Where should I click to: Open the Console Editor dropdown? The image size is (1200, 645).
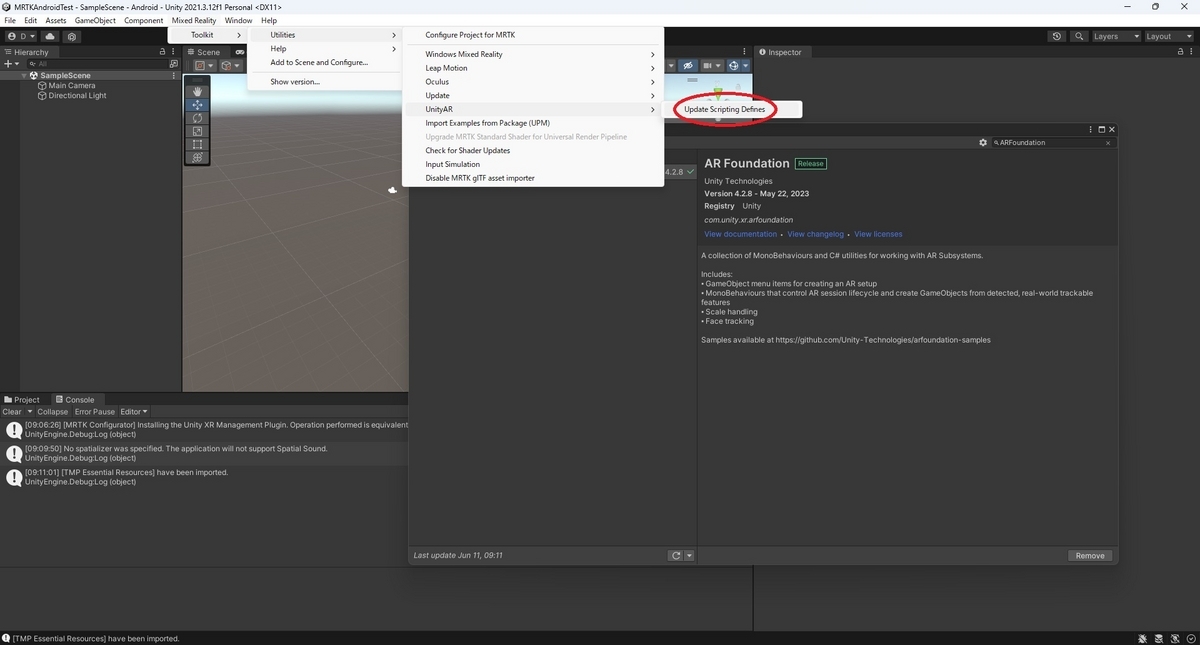pos(134,412)
